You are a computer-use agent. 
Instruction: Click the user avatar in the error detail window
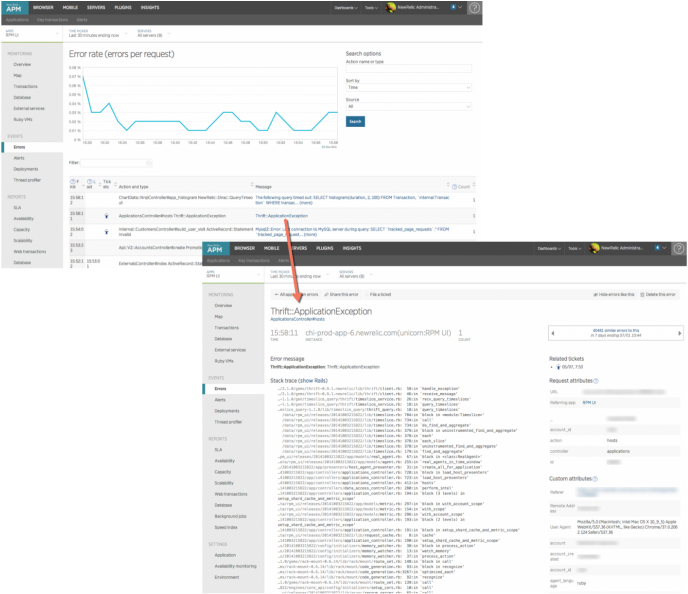pos(594,248)
